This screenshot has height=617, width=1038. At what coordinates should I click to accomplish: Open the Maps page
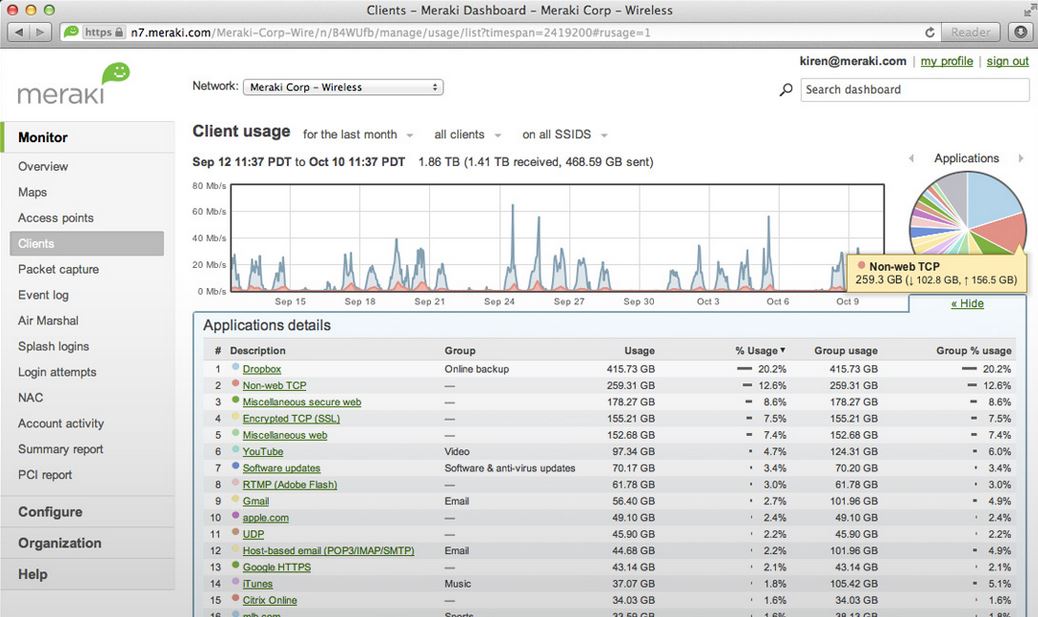(32, 192)
